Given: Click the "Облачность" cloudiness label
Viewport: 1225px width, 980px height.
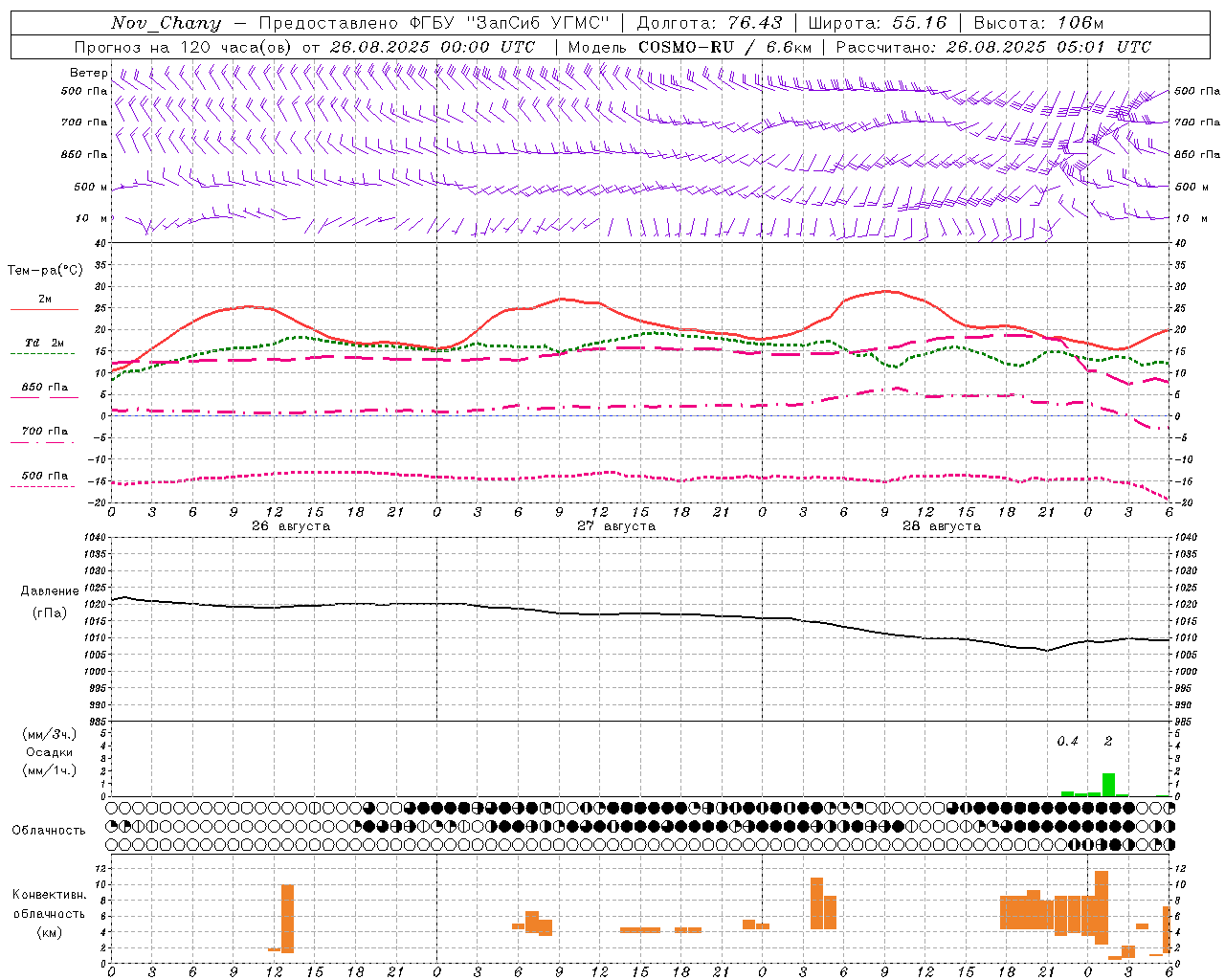Looking at the screenshot, I should click(x=49, y=830).
